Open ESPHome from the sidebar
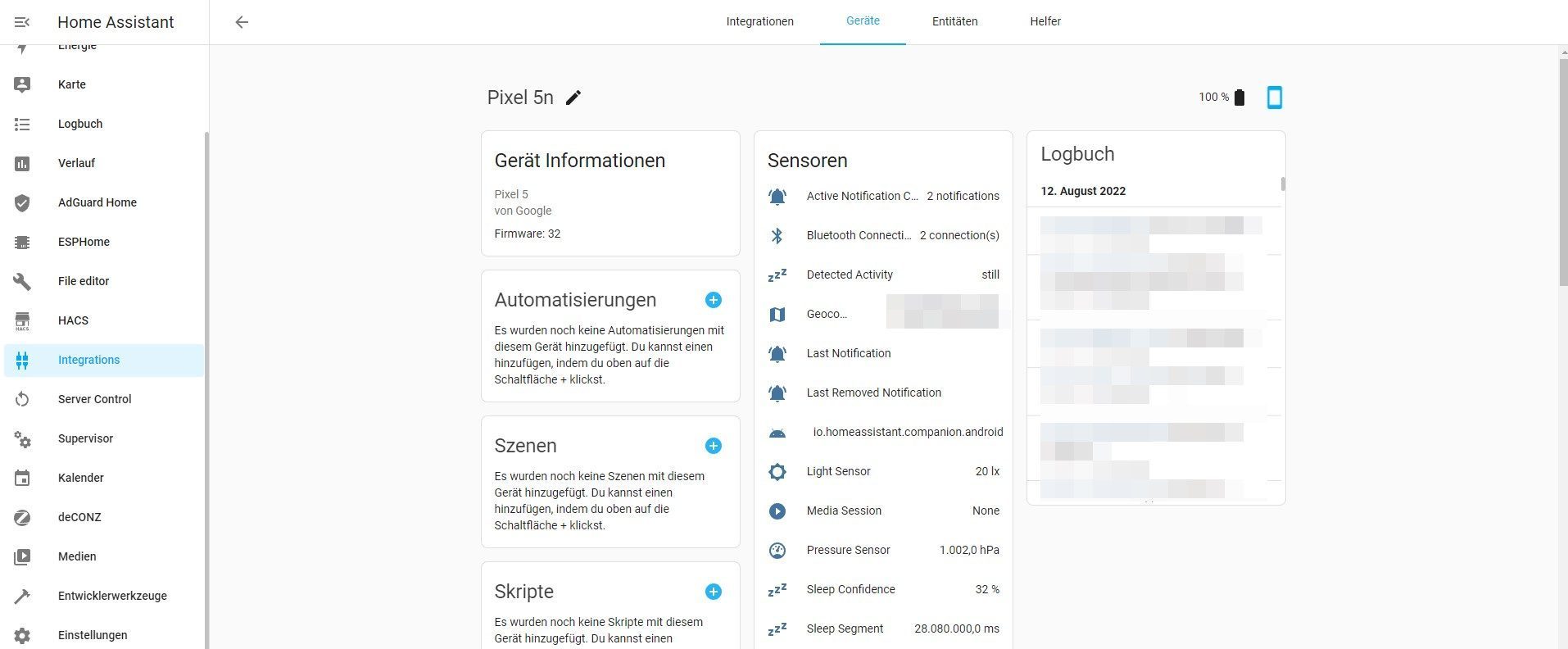This screenshot has width=1568, height=649. [104, 242]
